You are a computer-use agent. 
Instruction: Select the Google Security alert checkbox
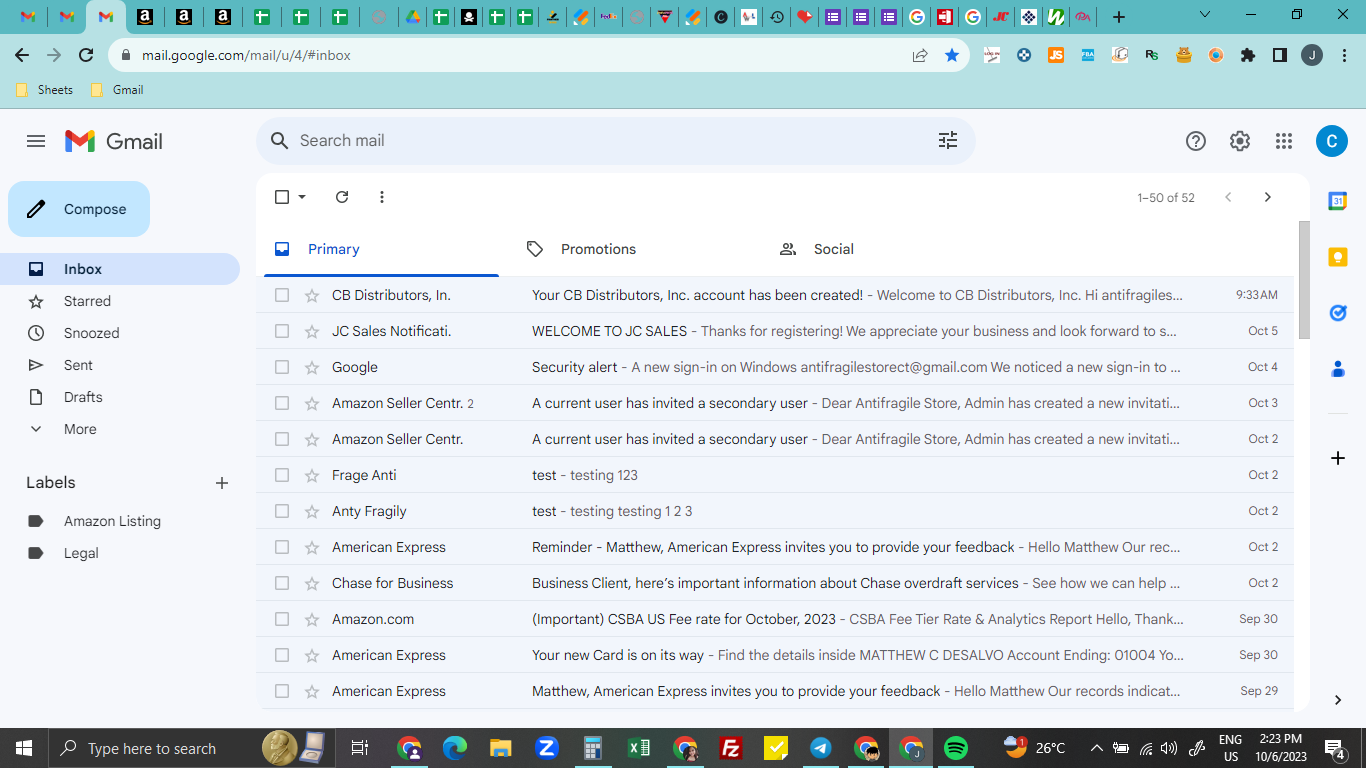[x=282, y=367]
